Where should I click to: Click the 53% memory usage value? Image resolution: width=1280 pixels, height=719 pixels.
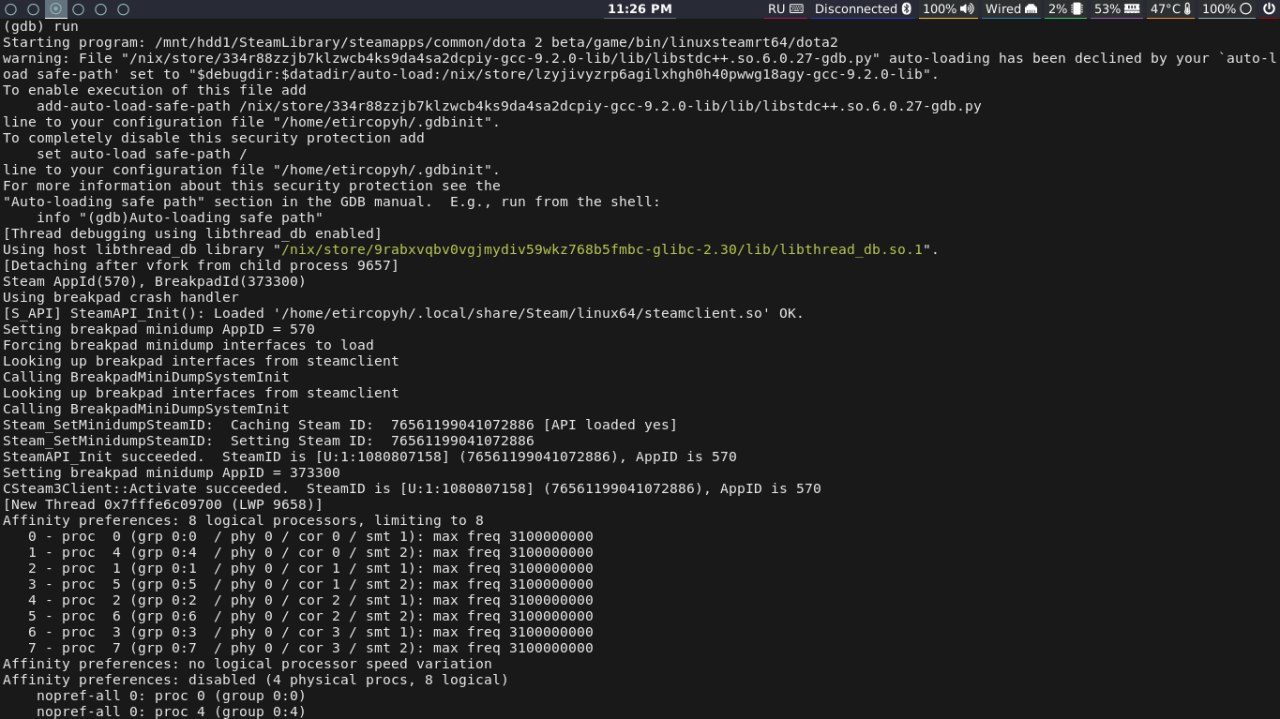tap(1108, 9)
